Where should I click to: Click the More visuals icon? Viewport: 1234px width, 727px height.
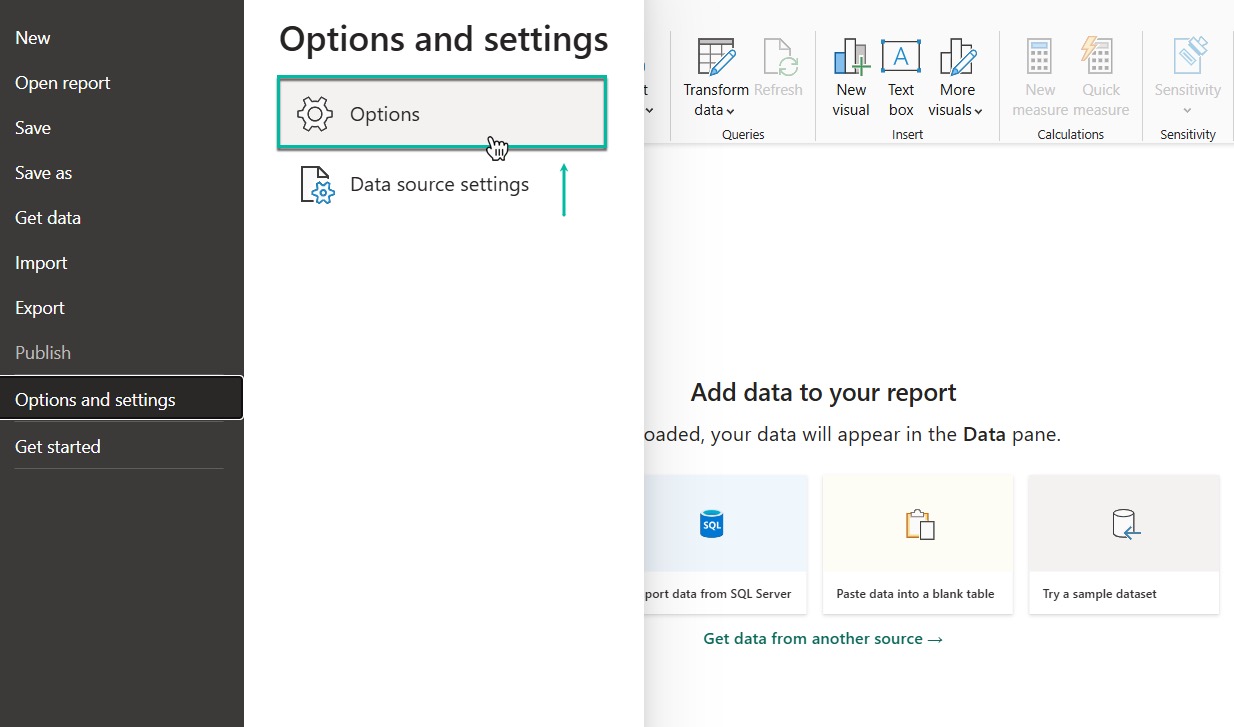[x=957, y=57]
